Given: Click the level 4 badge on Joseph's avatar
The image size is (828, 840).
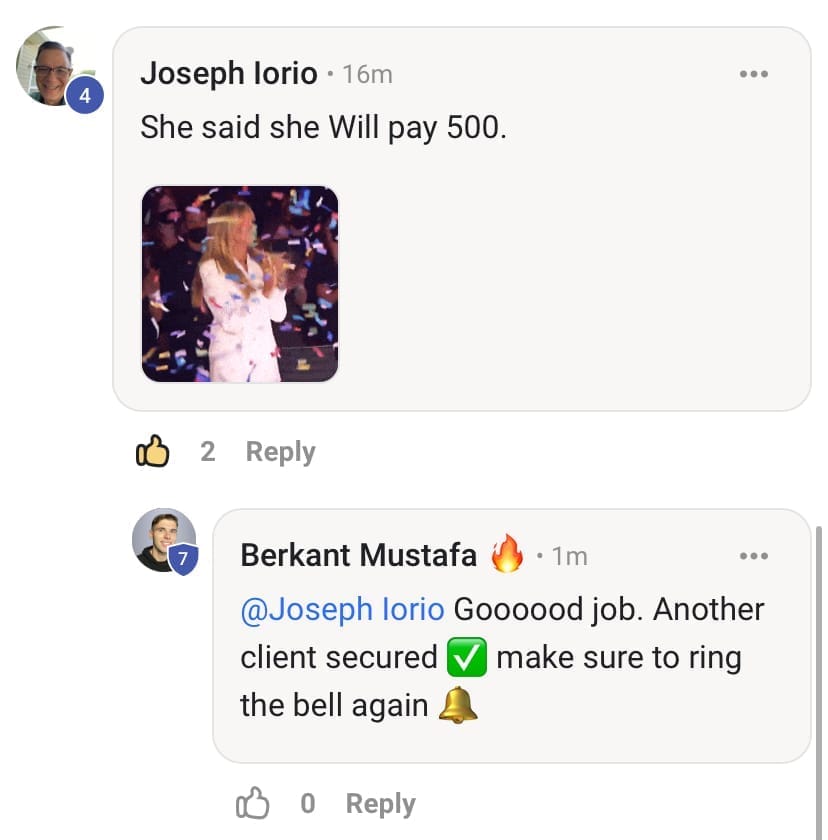Looking at the screenshot, I should pos(85,97).
